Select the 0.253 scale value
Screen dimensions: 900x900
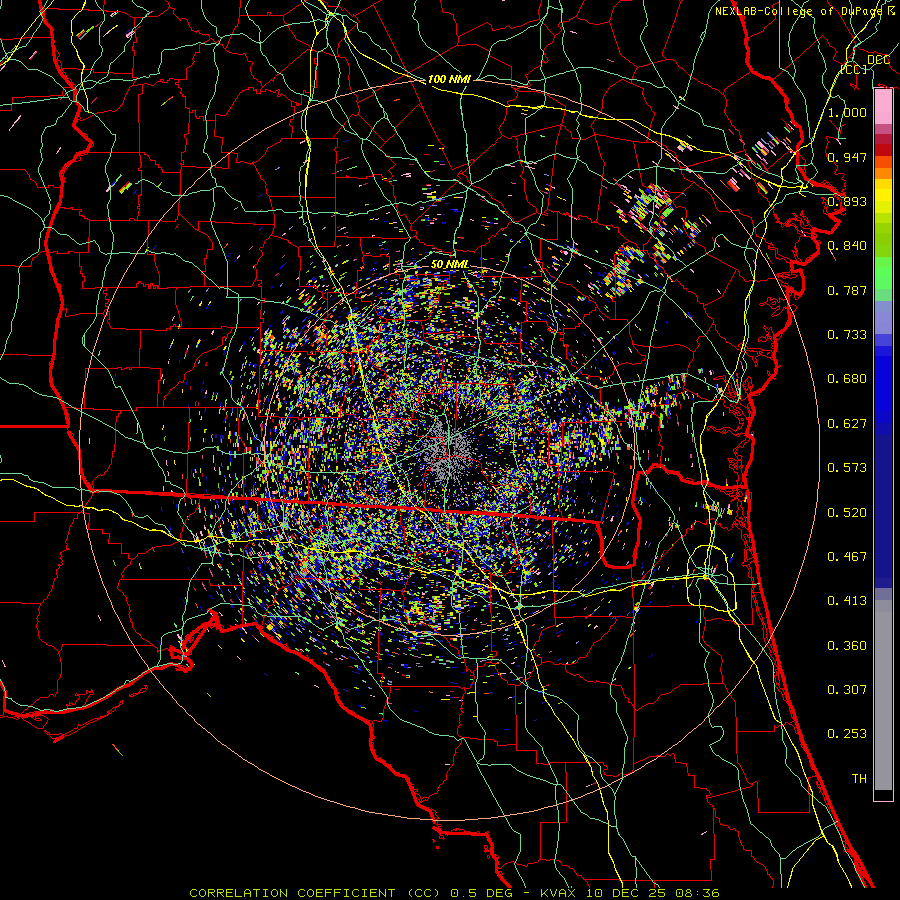(x=847, y=734)
